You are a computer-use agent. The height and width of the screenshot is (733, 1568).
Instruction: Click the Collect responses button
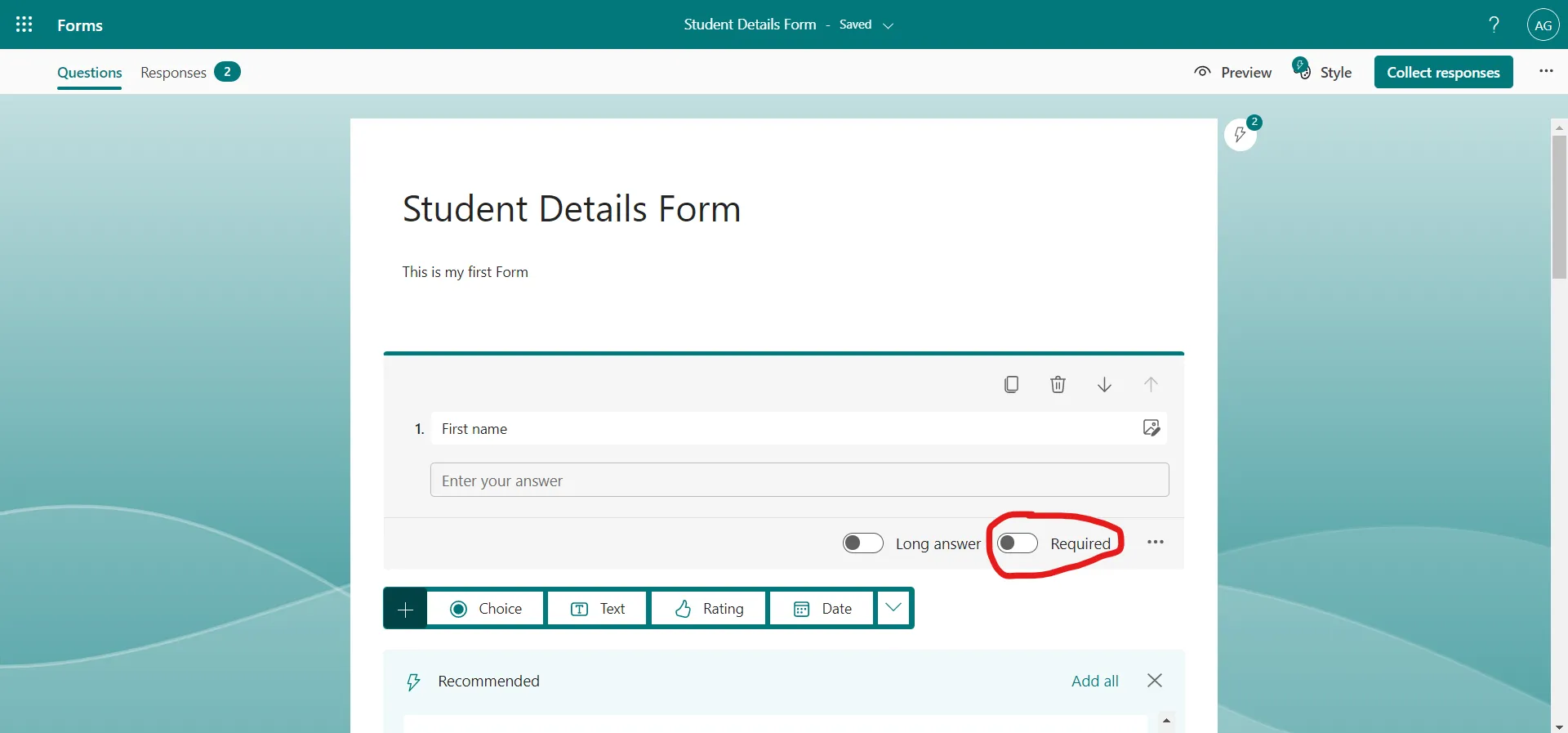click(1443, 72)
